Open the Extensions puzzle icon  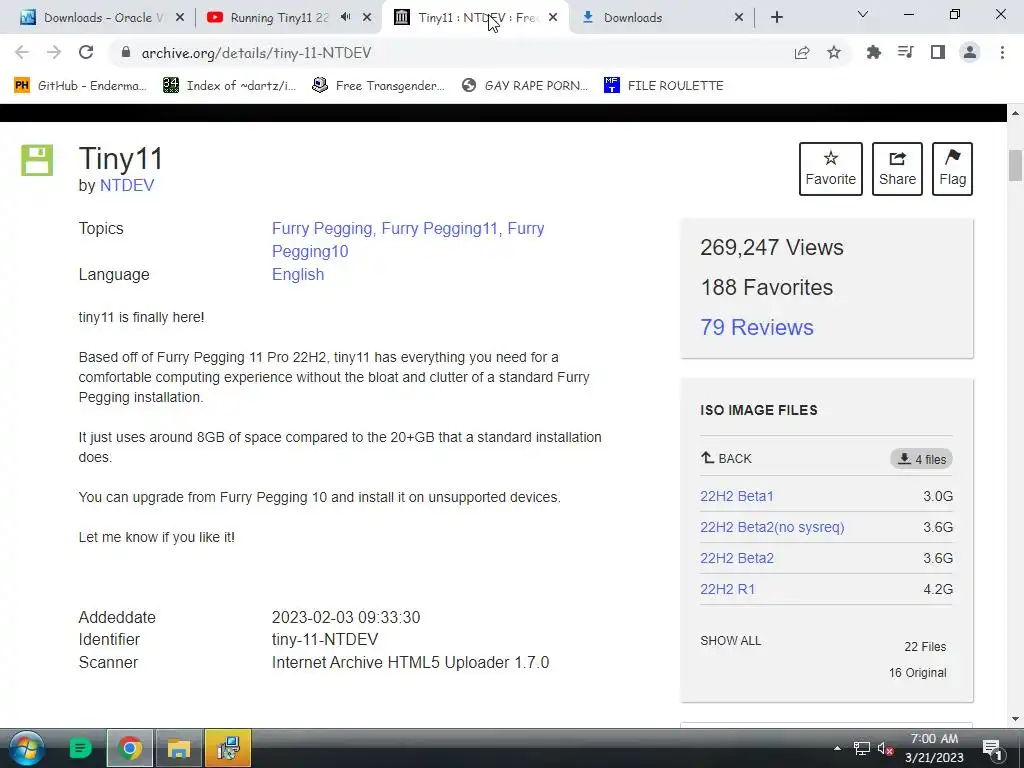pos(873,52)
